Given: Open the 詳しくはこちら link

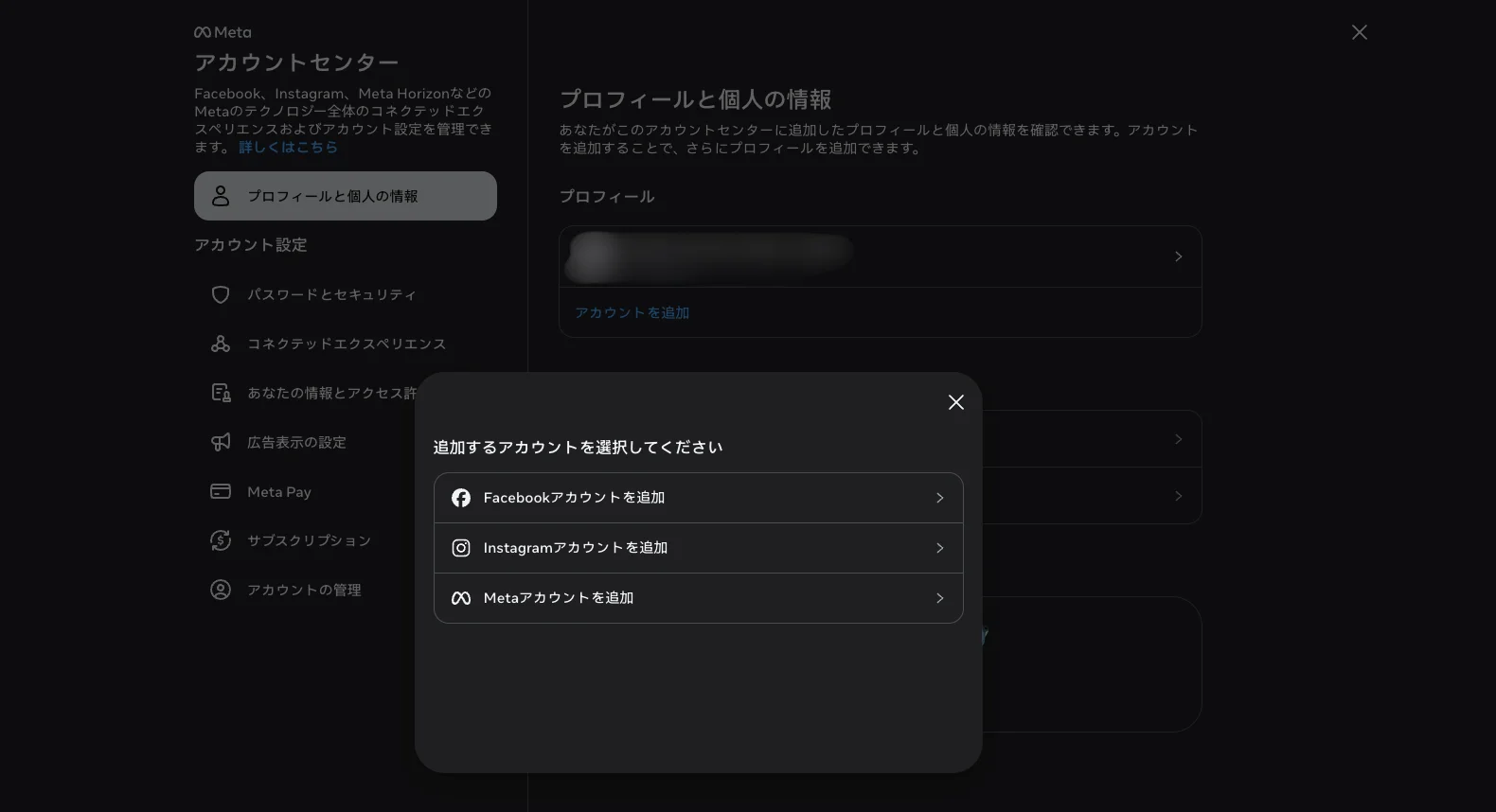Looking at the screenshot, I should 288,147.
